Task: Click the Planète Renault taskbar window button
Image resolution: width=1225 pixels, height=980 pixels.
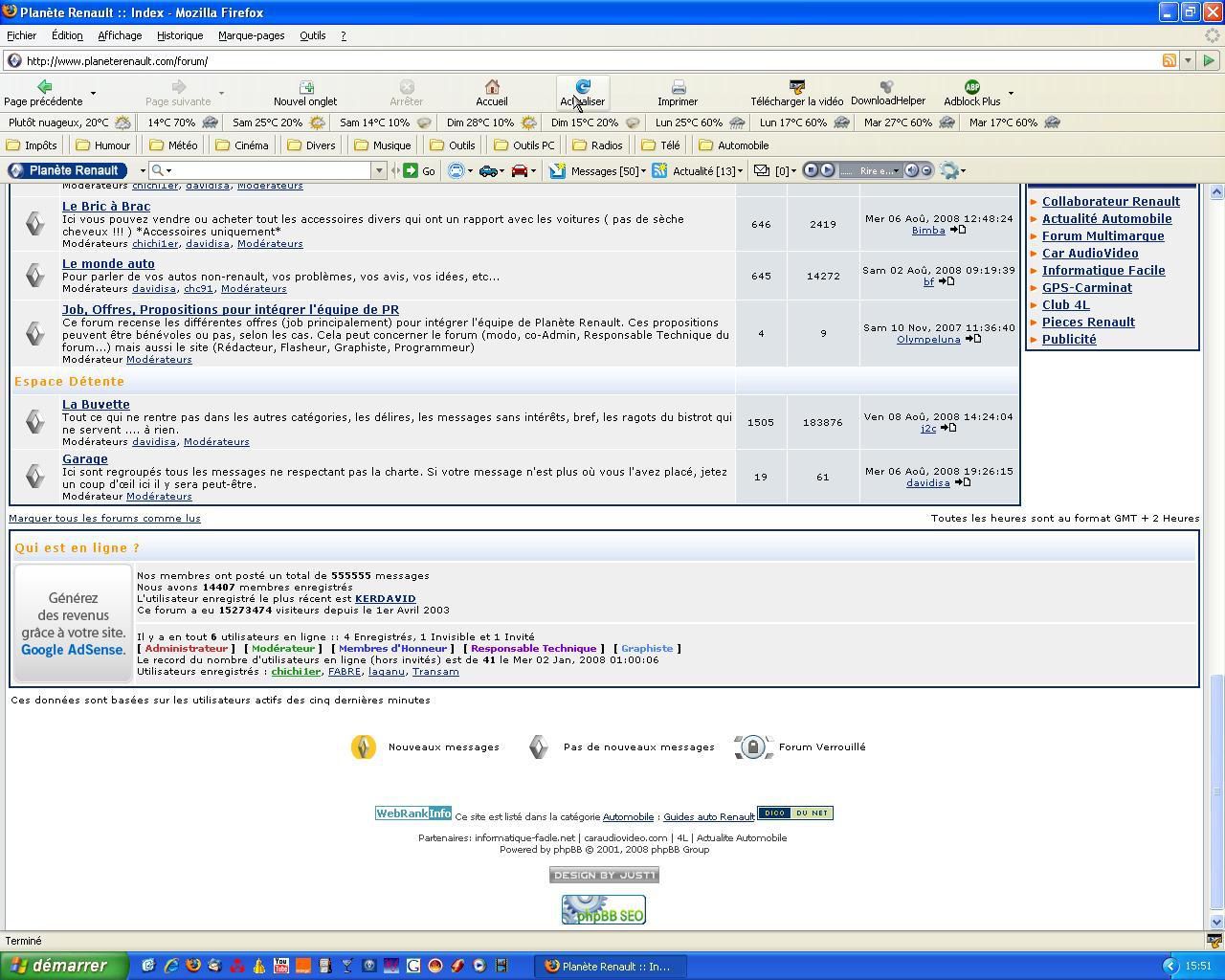Action: (611, 966)
